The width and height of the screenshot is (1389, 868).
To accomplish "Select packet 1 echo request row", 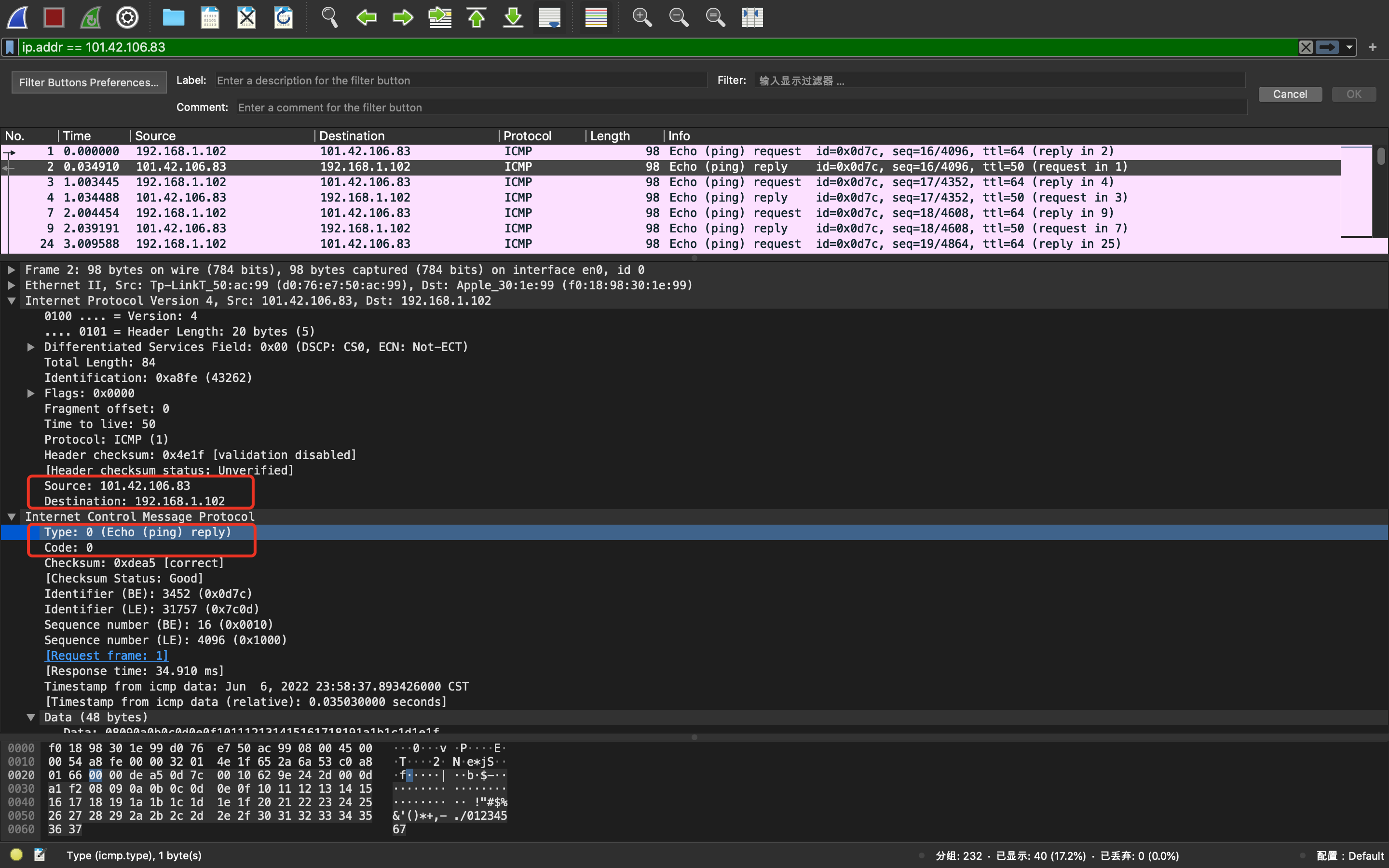I will tap(670, 151).
